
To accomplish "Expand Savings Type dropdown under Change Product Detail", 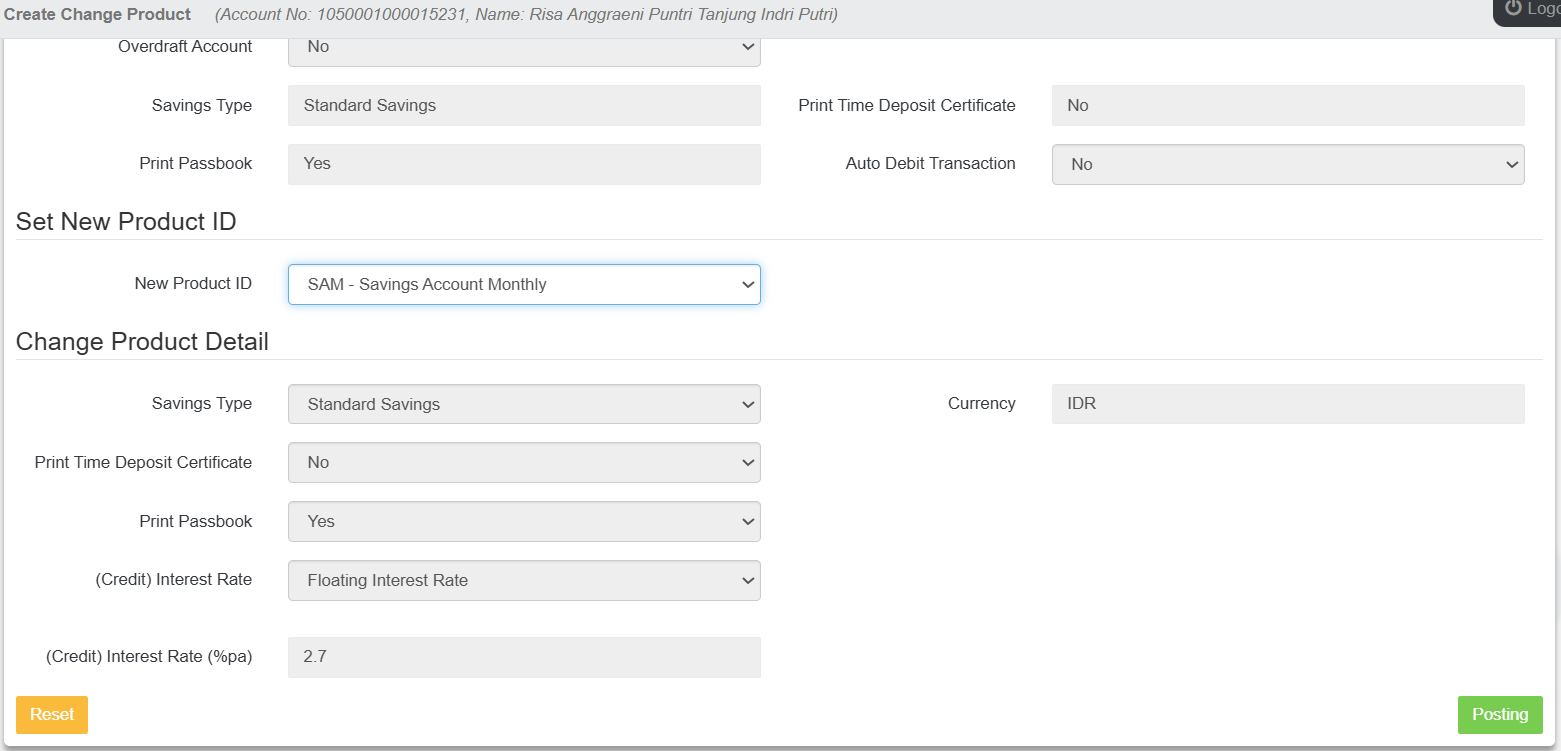I will (x=523, y=404).
